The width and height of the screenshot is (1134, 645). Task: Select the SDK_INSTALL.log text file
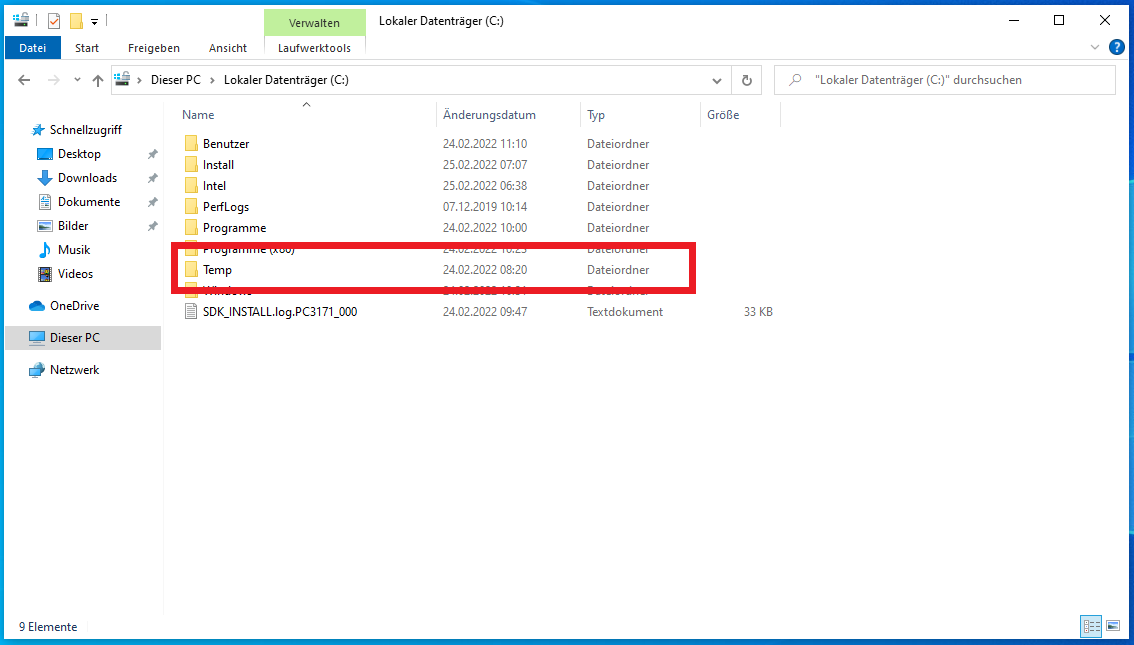279,312
